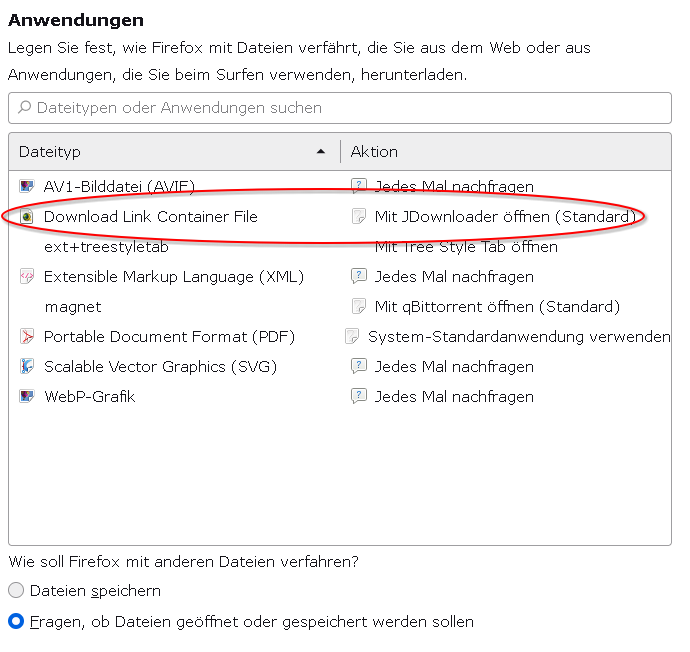Click the JDownloader action icon
This screenshot has width=690, height=652.
tap(359, 216)
